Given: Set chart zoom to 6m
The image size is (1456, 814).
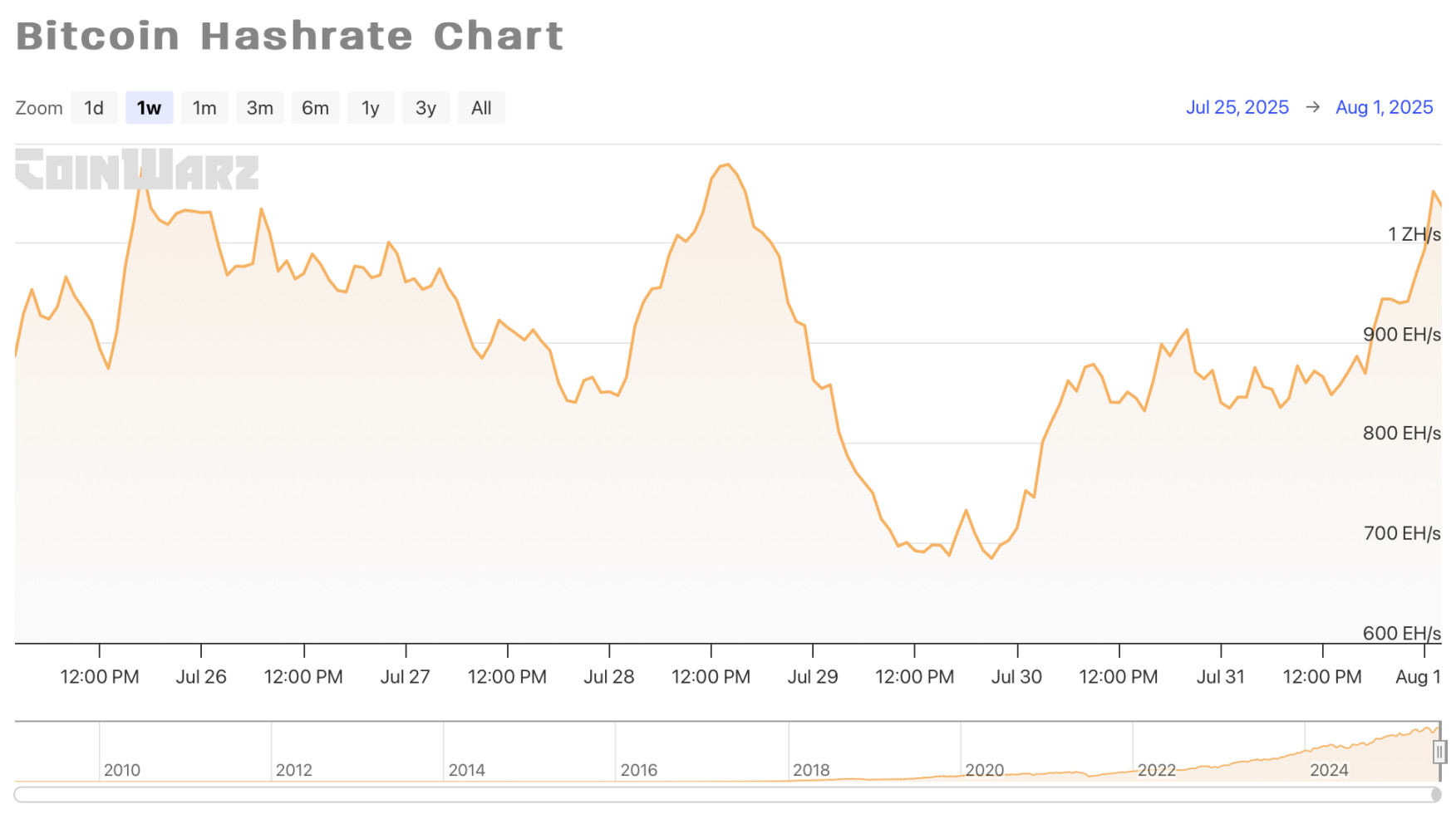Looking at the screenshot, I should [x=315, y=108].
